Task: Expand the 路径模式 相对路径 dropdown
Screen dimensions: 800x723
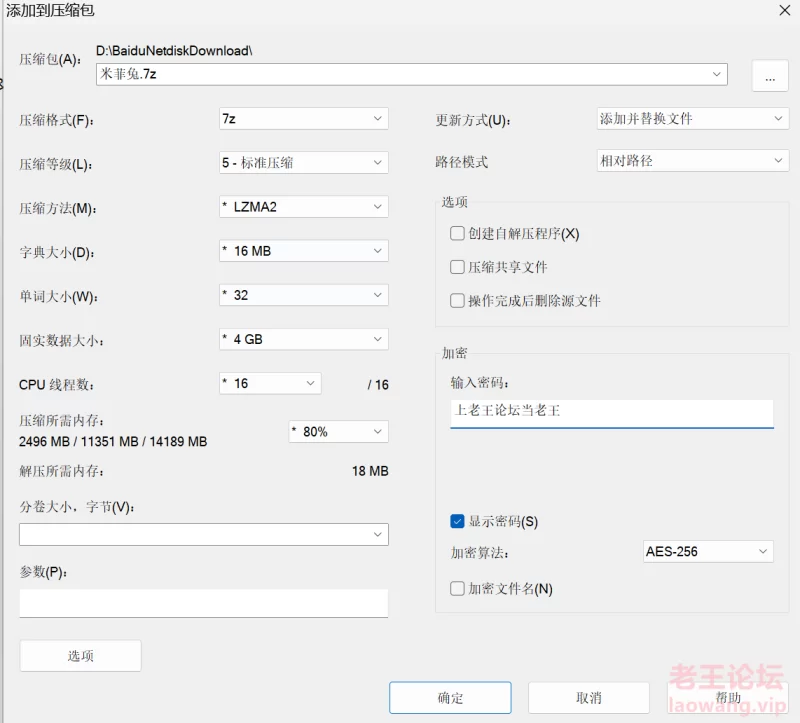Action: tap(693, 161)
